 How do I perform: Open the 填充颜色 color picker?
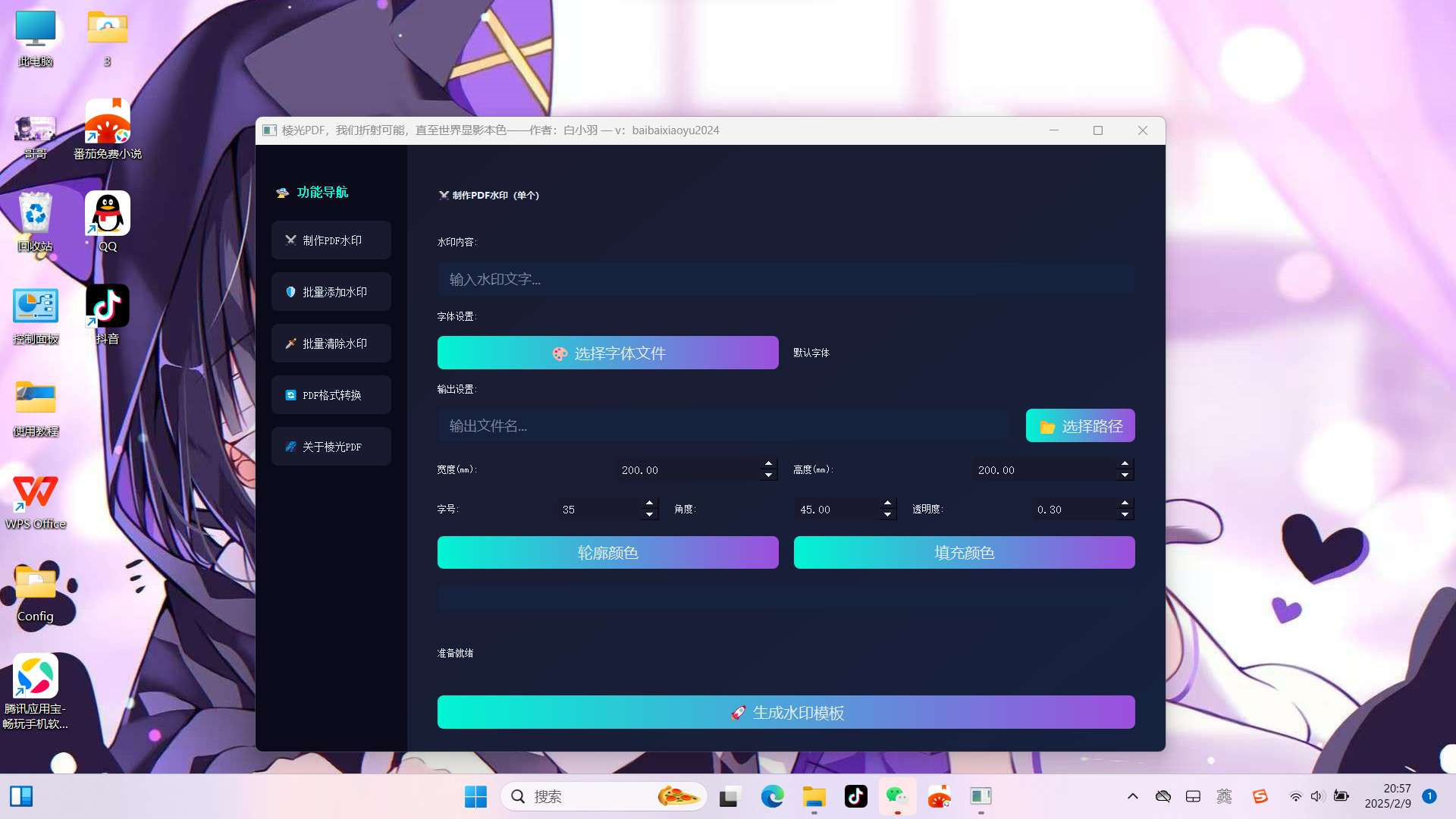coord(964,553)
